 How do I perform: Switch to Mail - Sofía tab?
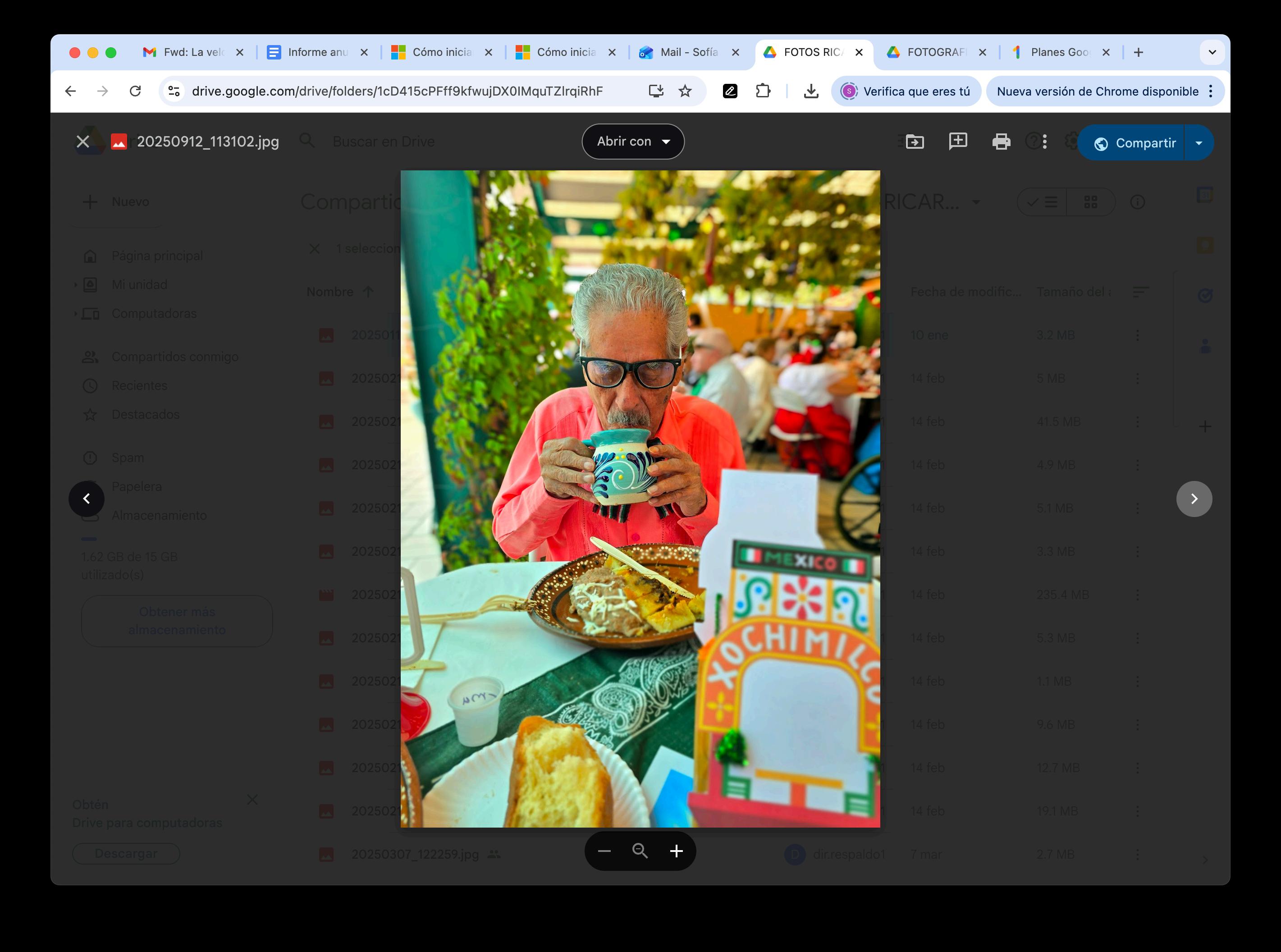688,52
